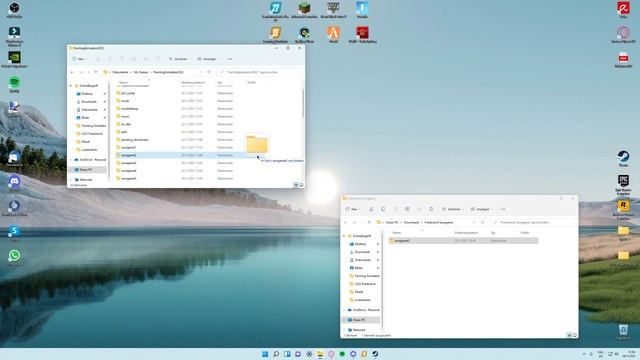The width and height of the screenshot is (640, 360).
Task: Click the search box in the Frederick Savegame window
Action: [x=533, y=222]
